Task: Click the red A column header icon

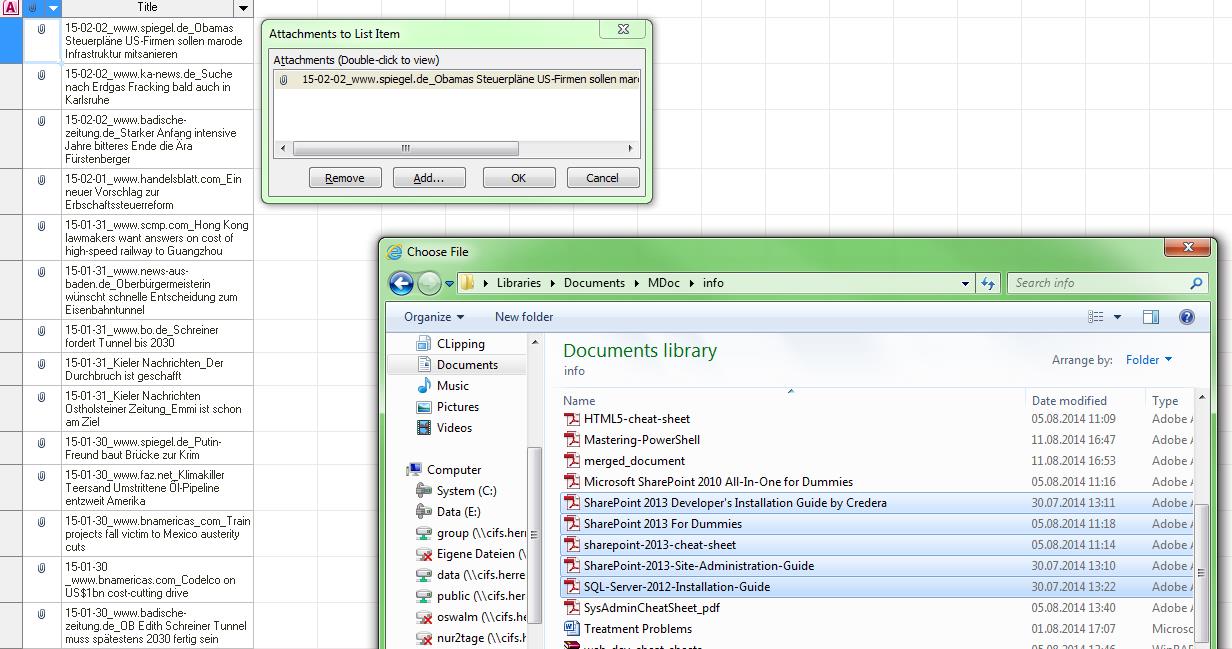Action: point(10,8)
